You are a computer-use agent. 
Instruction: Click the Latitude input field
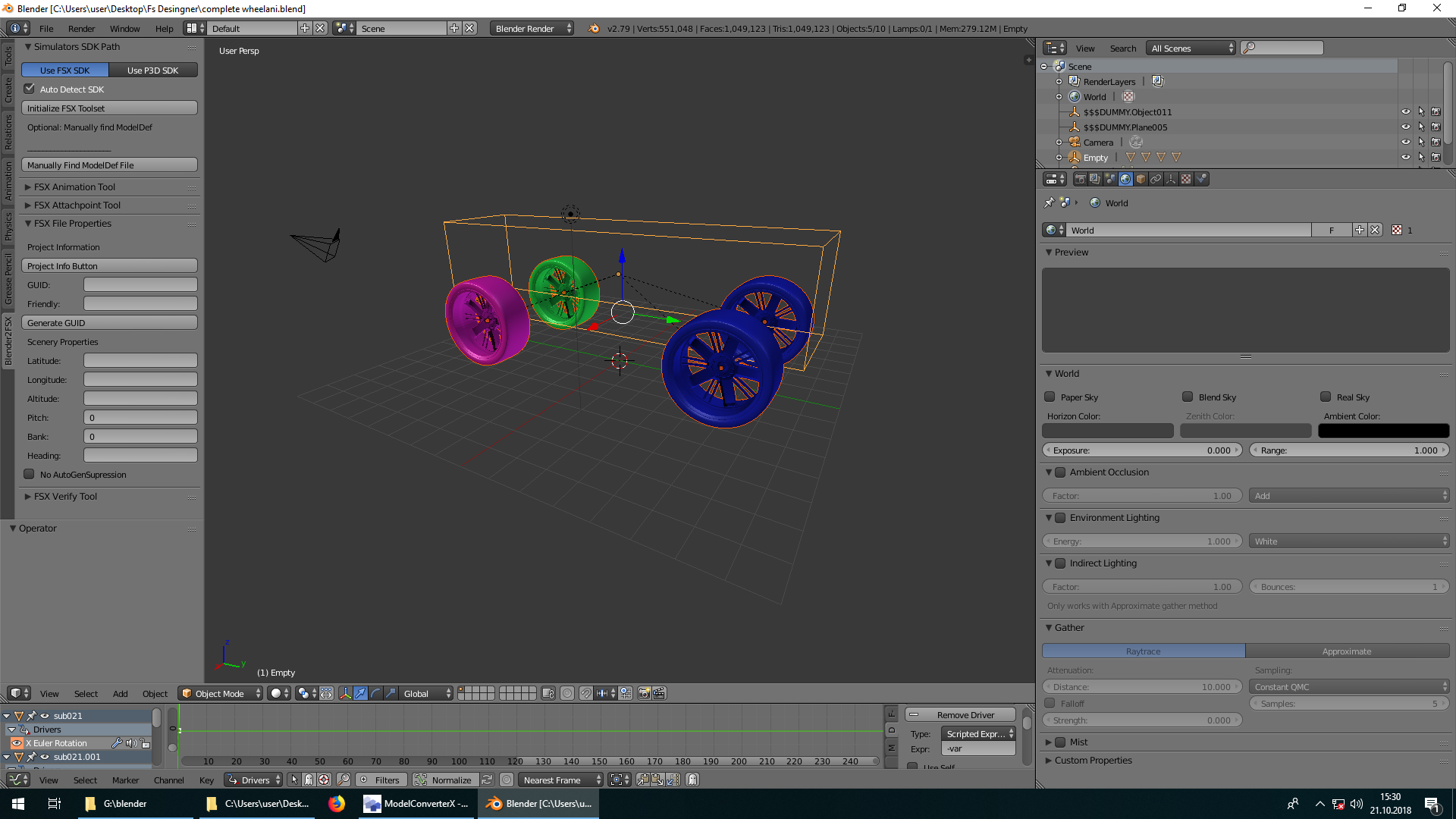tap(140, 360)
